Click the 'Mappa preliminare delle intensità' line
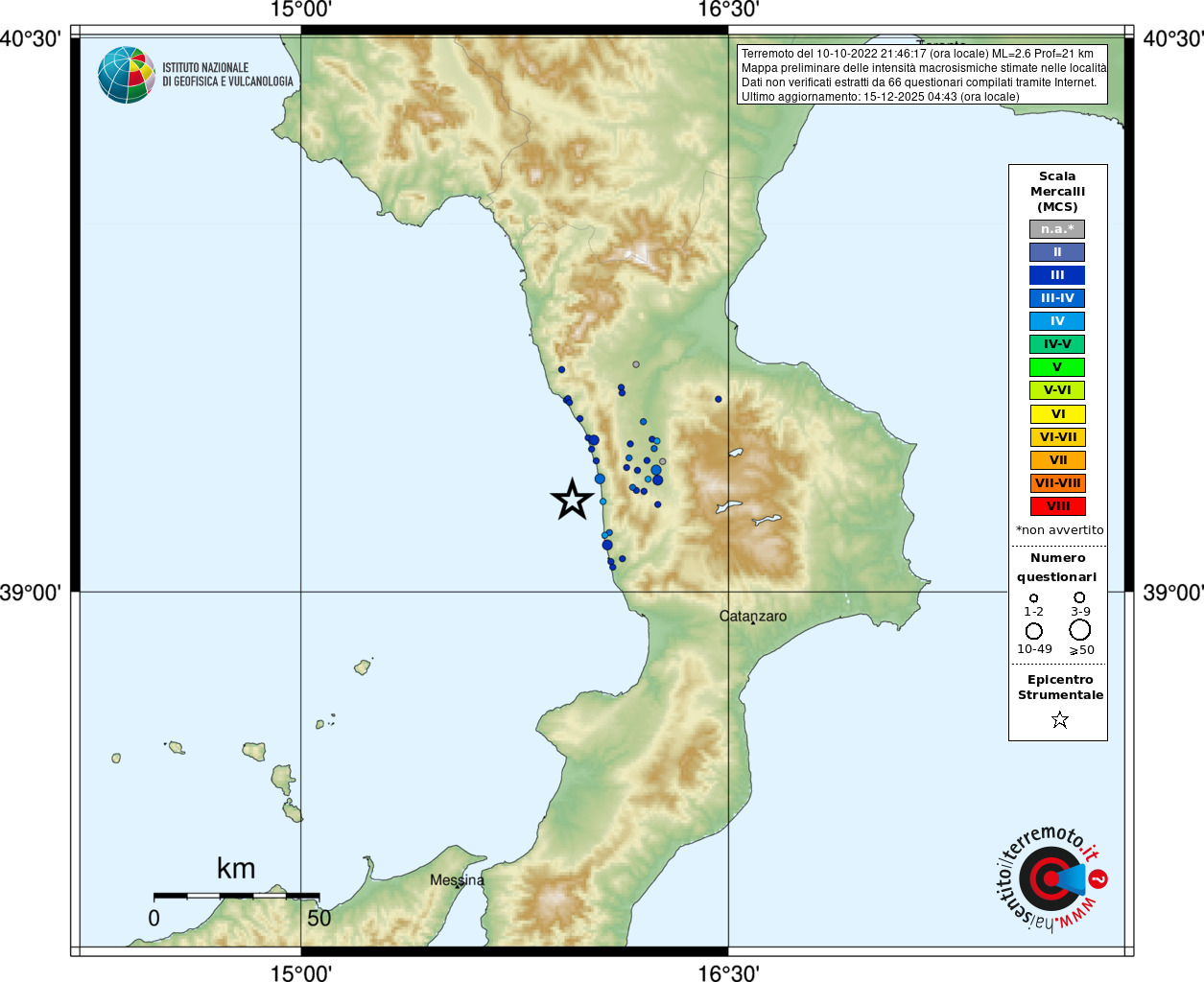Image resolution: width=1204 pixels, height=982 pixels. pyautogui.click(x=924, y=68)
